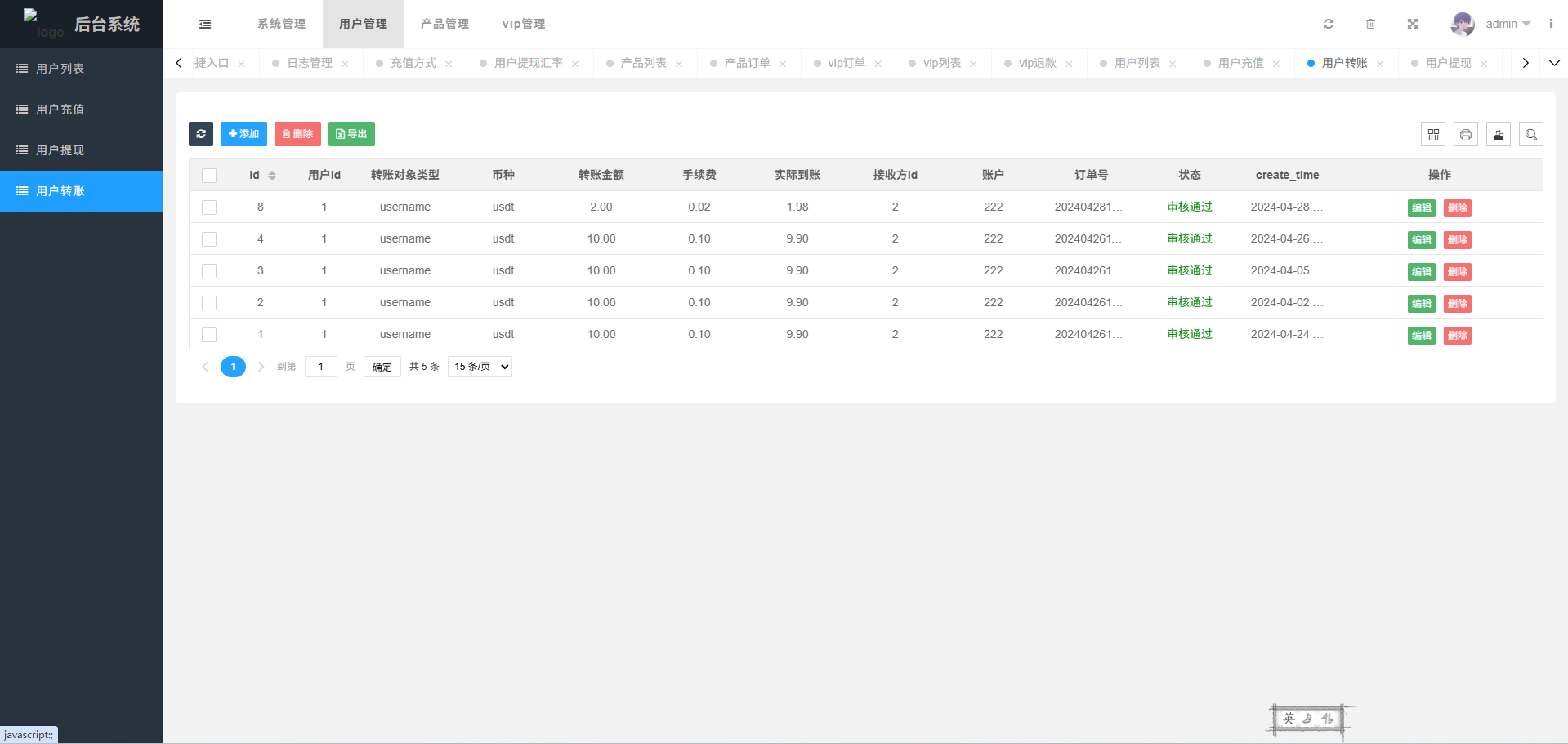Click the print table icon
This screenshot has width=1568, height=744.
tap(1466, 134)
